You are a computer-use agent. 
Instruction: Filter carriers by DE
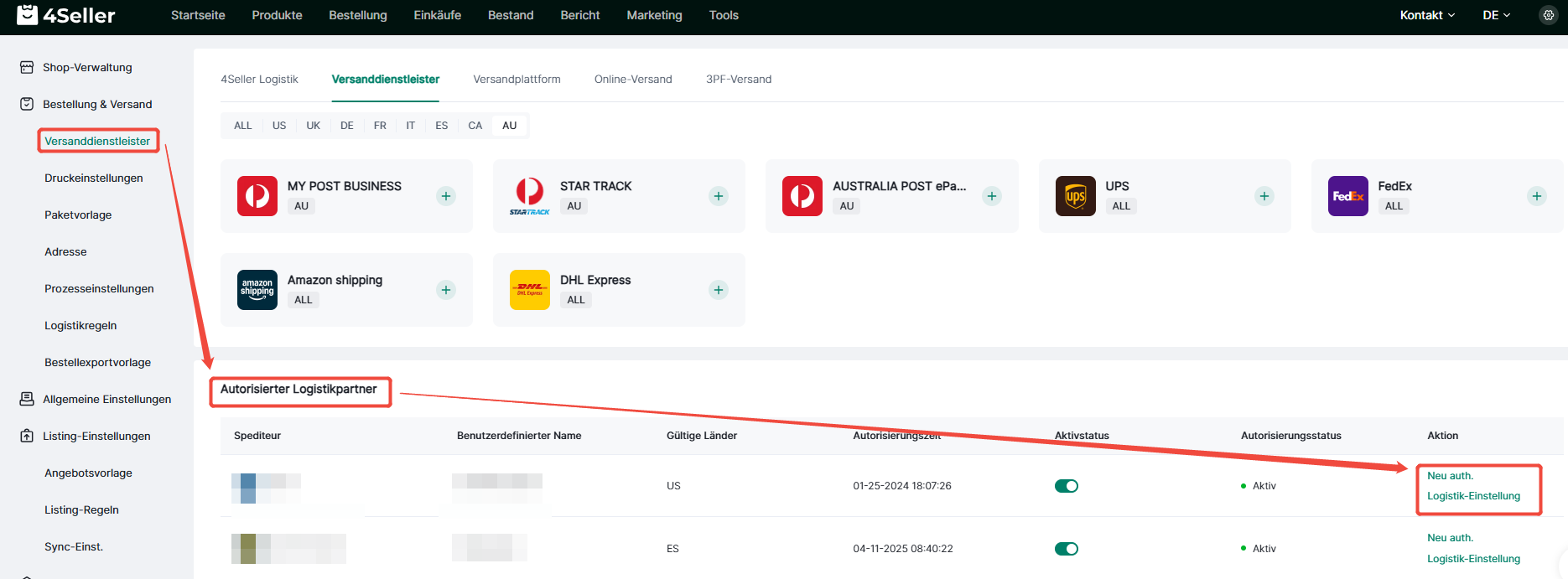347,126
